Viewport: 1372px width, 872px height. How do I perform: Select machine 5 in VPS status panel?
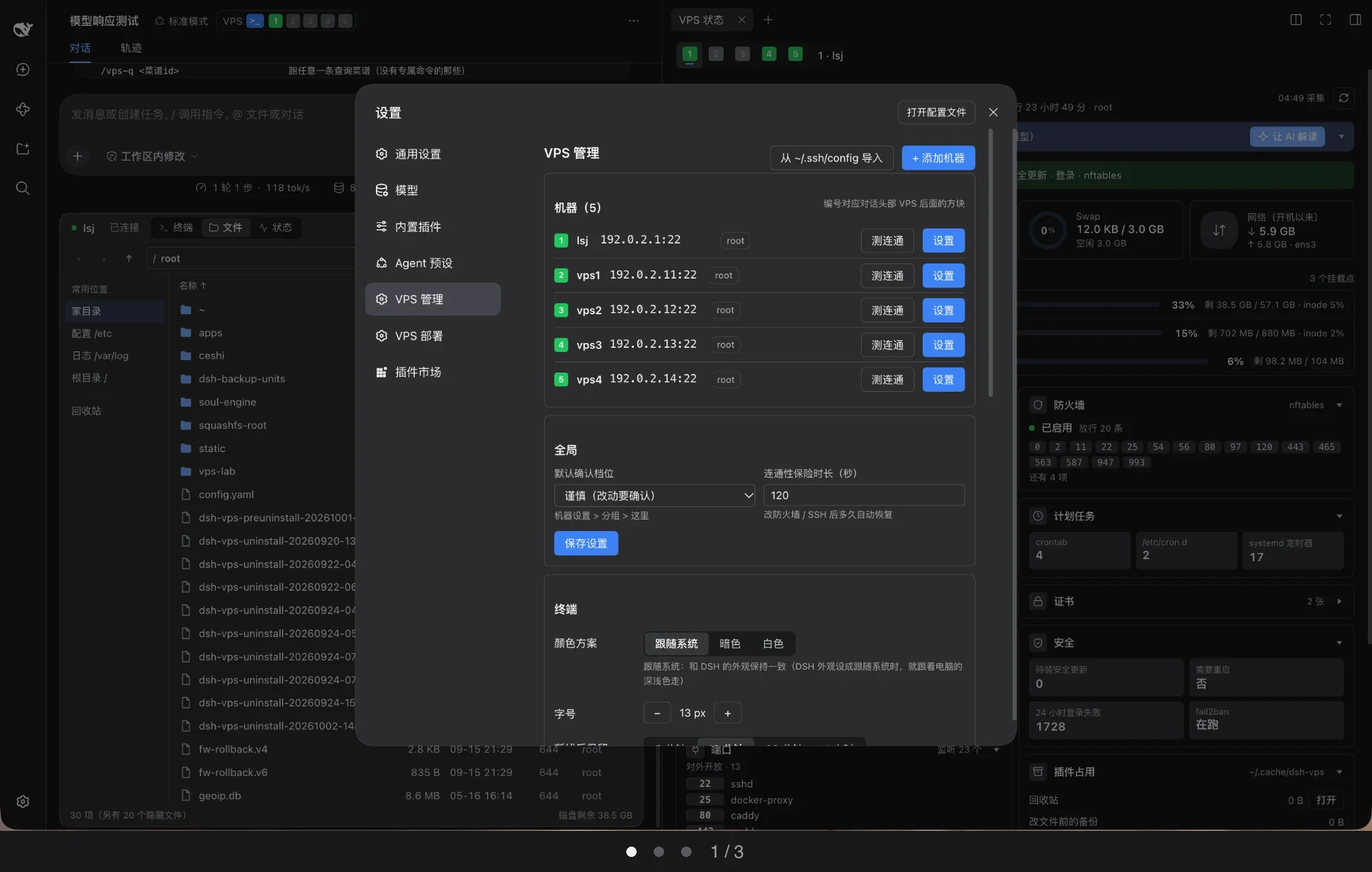pos(795,54)
